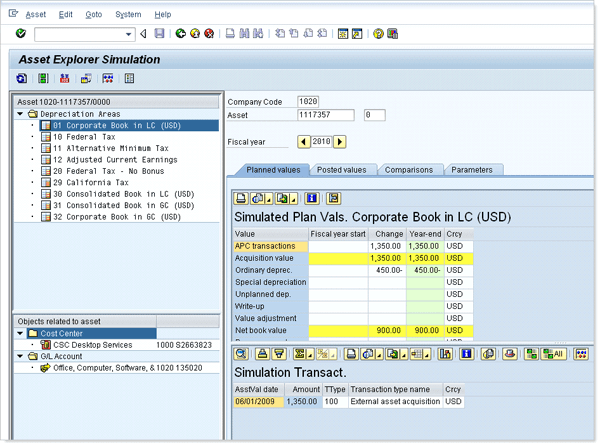The height and width of the screenshot is (446, 600).
Task: Click the green Back arrow icon
Action: pyautogui.click(x=181, y=34)
